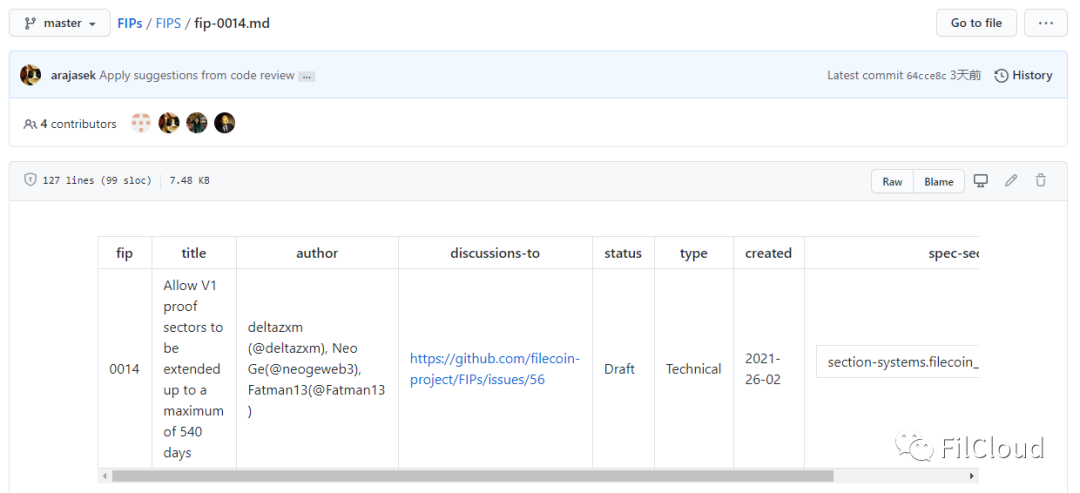Click the 'Allow V1 proof sectors' title cell

click(x=194, y=369)
